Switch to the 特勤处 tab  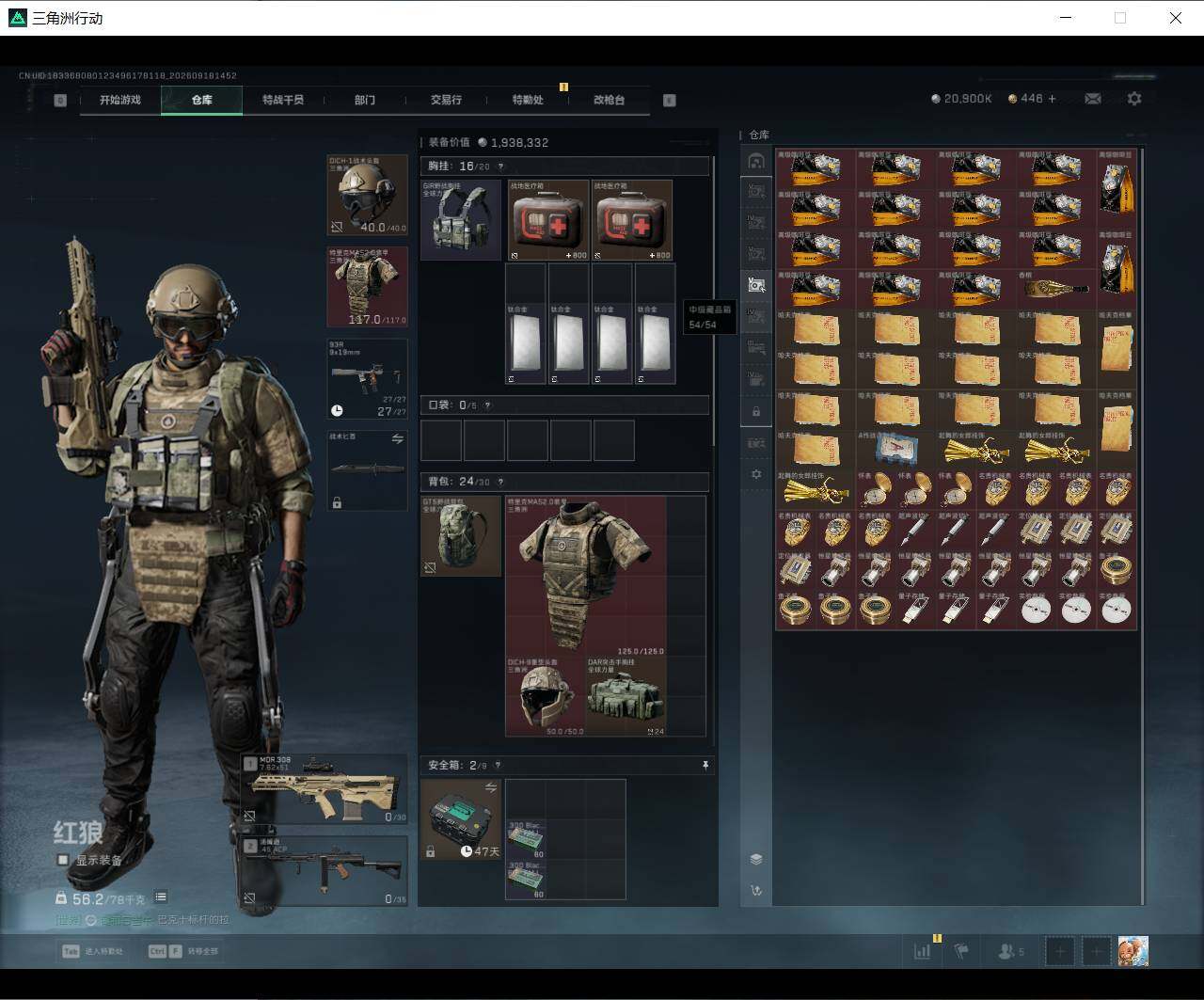coord(528,100)
